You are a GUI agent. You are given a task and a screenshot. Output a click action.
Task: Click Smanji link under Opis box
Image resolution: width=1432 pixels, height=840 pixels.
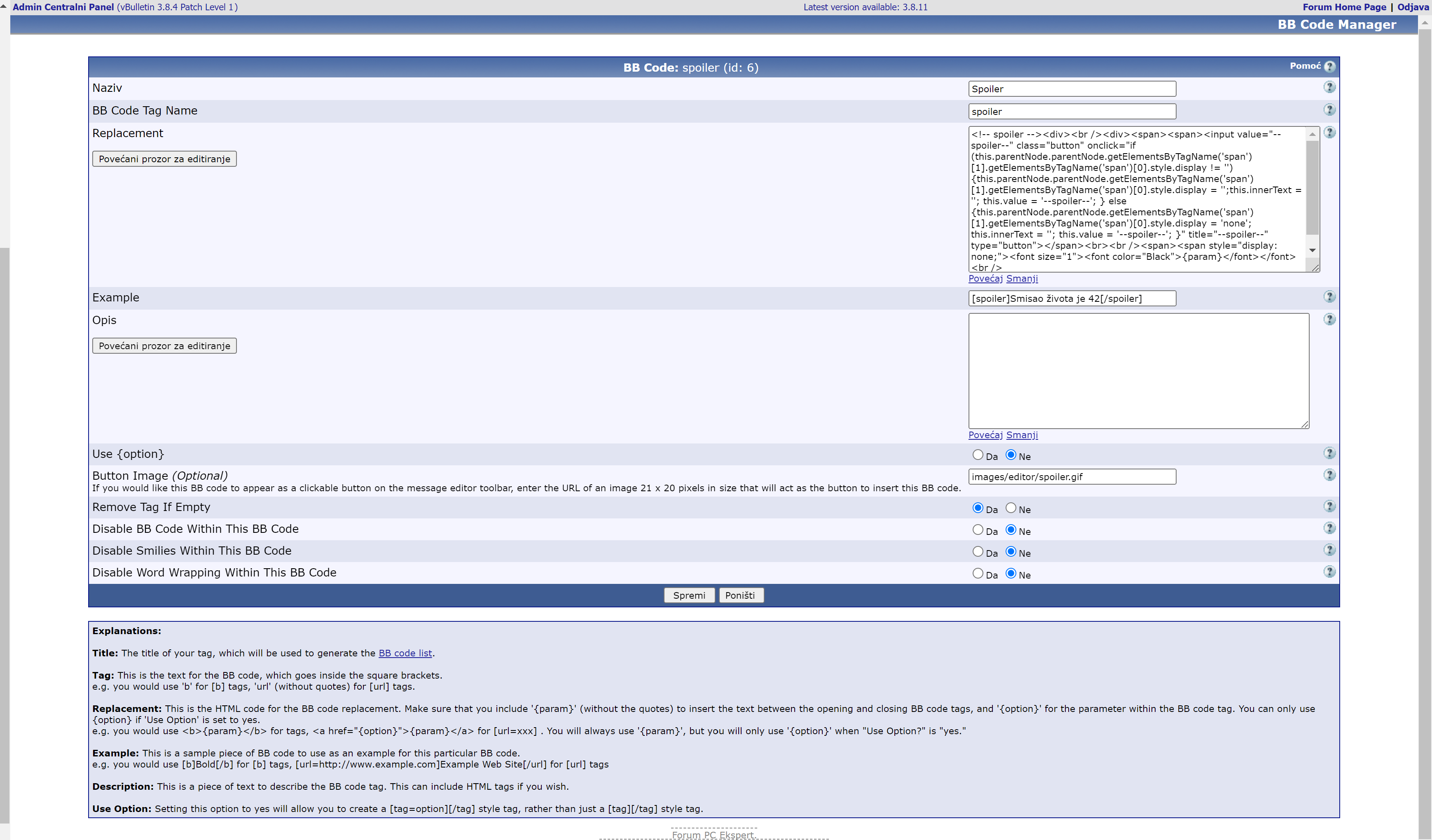tap(1021, 435)
